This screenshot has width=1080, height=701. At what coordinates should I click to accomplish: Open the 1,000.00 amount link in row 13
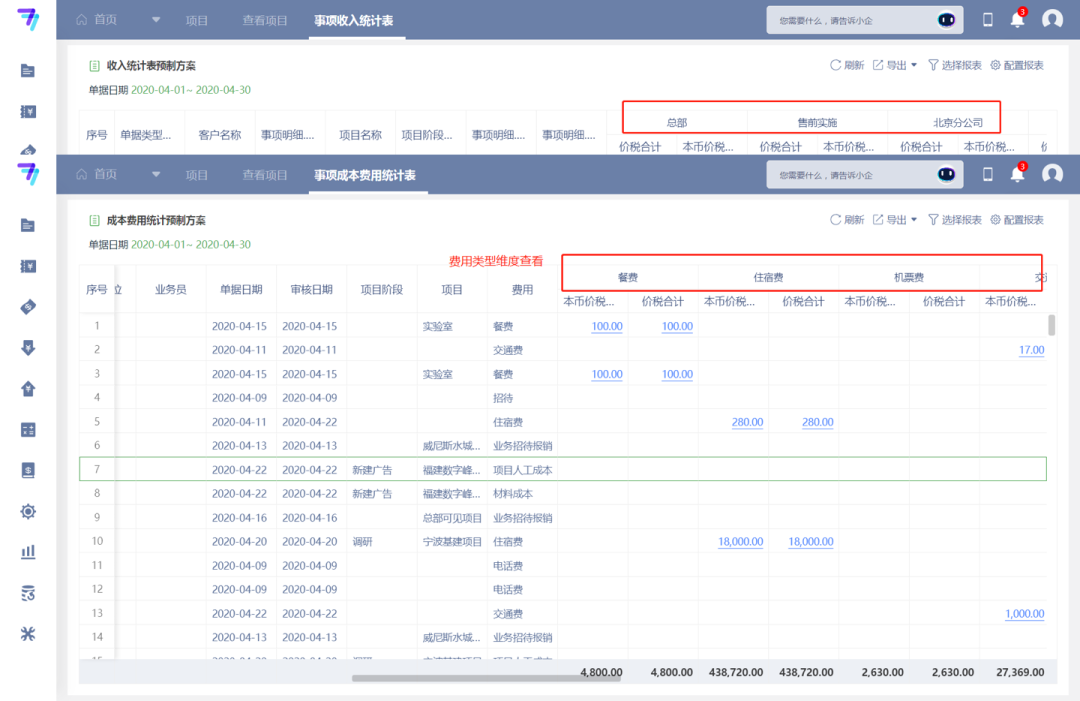click(x=1024, y=614)
